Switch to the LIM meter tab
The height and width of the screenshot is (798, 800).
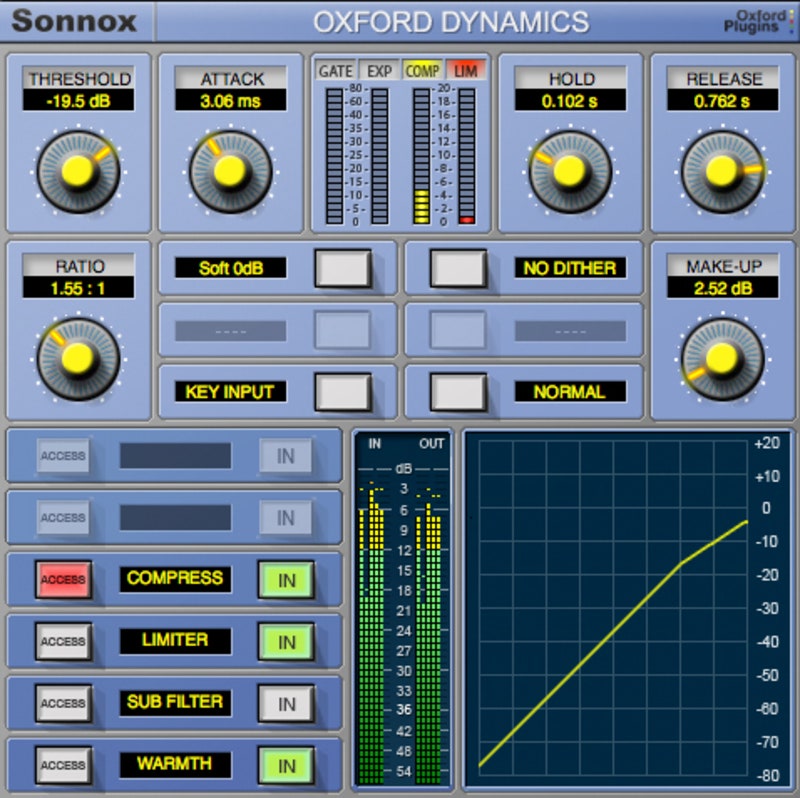point(466,72)
